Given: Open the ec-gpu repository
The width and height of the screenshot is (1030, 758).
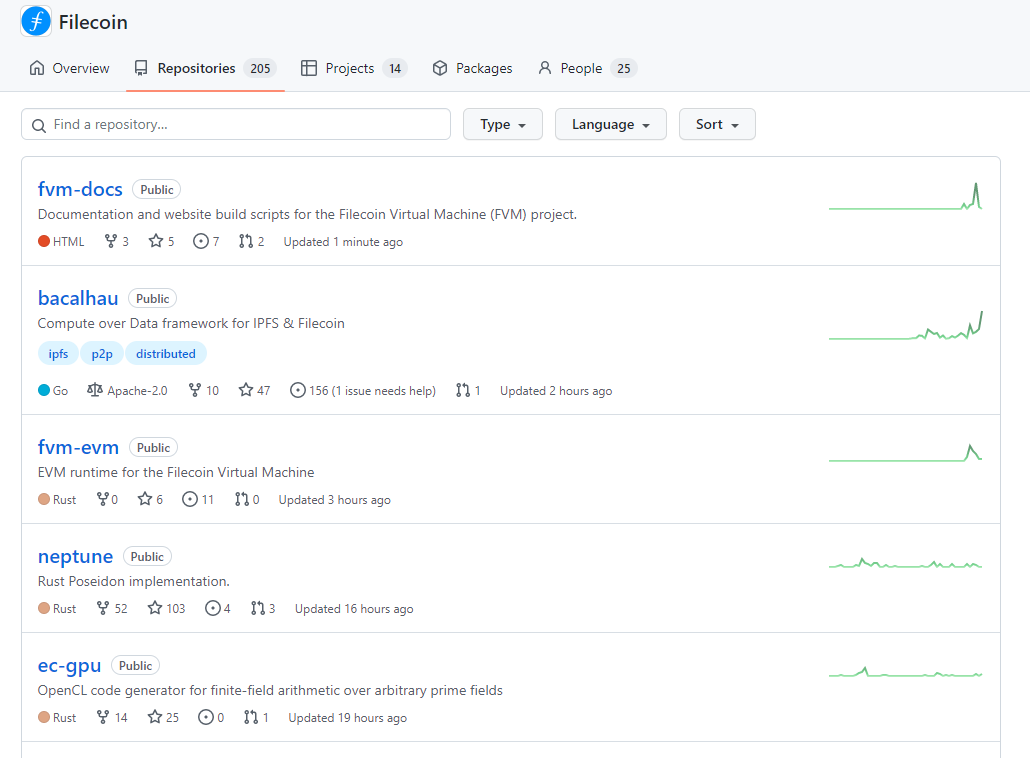Looking at the screenshot, I should (70, 665).
